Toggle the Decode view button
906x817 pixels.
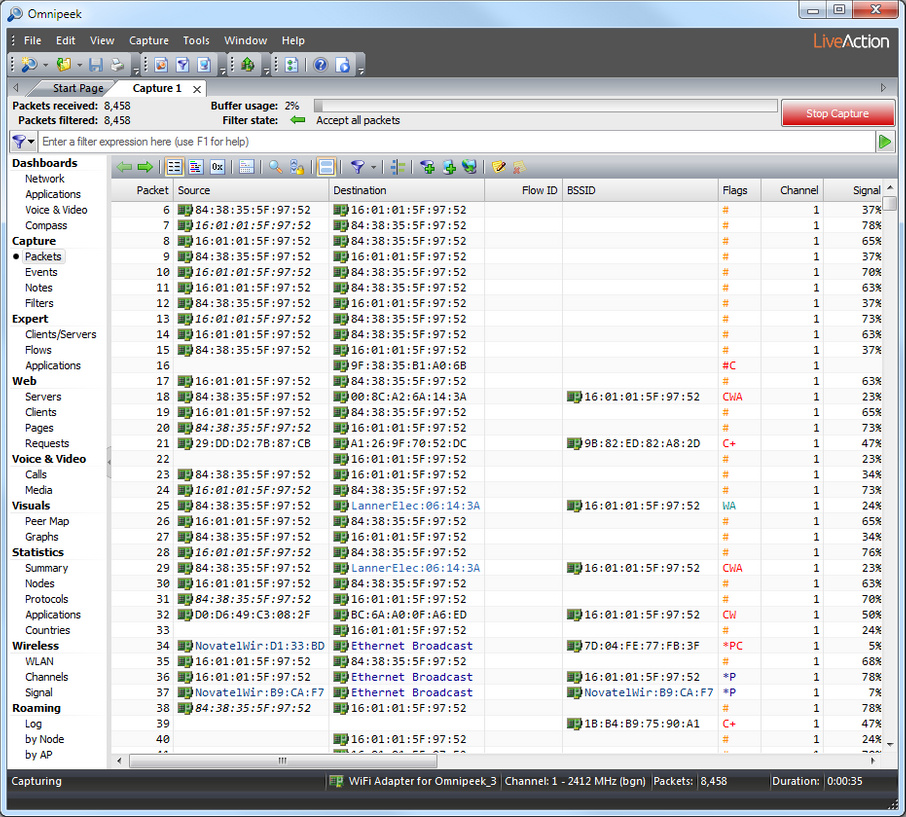(196, 168)
